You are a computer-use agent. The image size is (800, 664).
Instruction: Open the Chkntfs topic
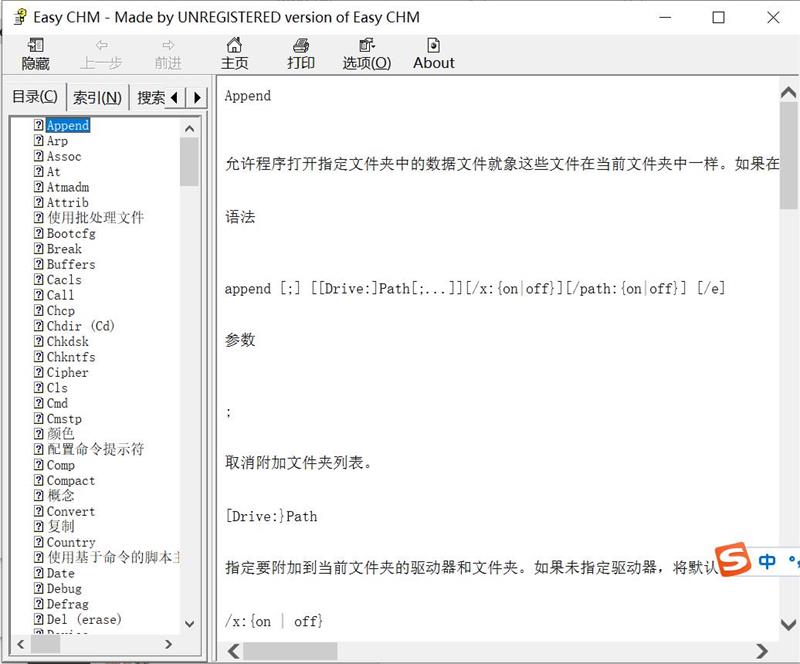(x=71, y=357)
